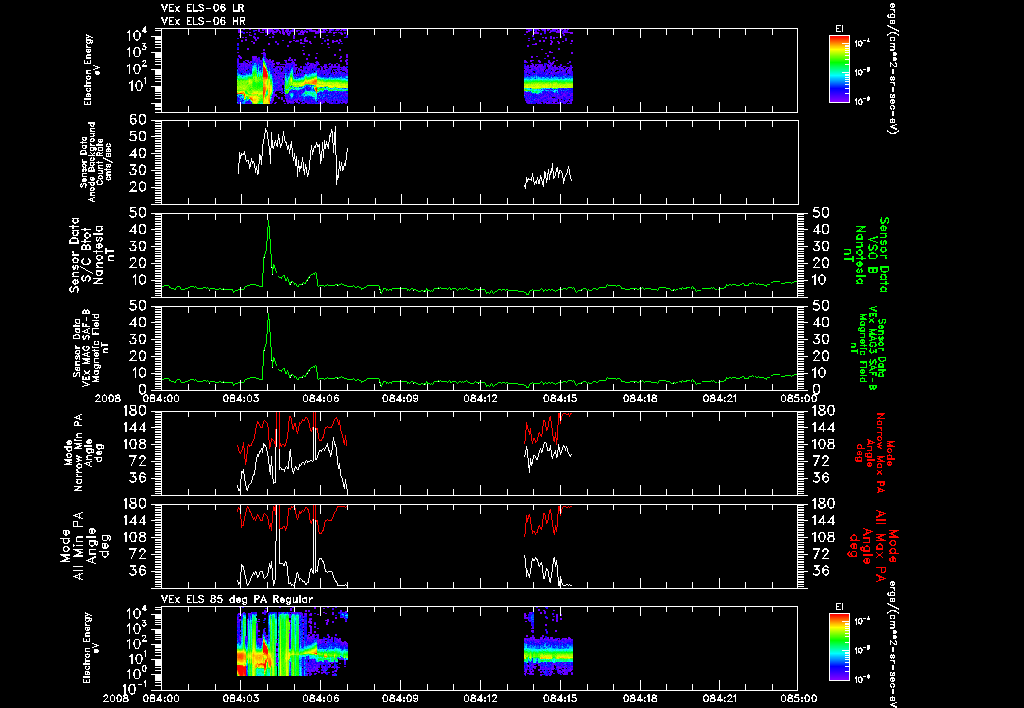Click the EI color bar beside the ELS-06 spectrogram
This screenshot has width=1024, height=708.
(839, 69)
